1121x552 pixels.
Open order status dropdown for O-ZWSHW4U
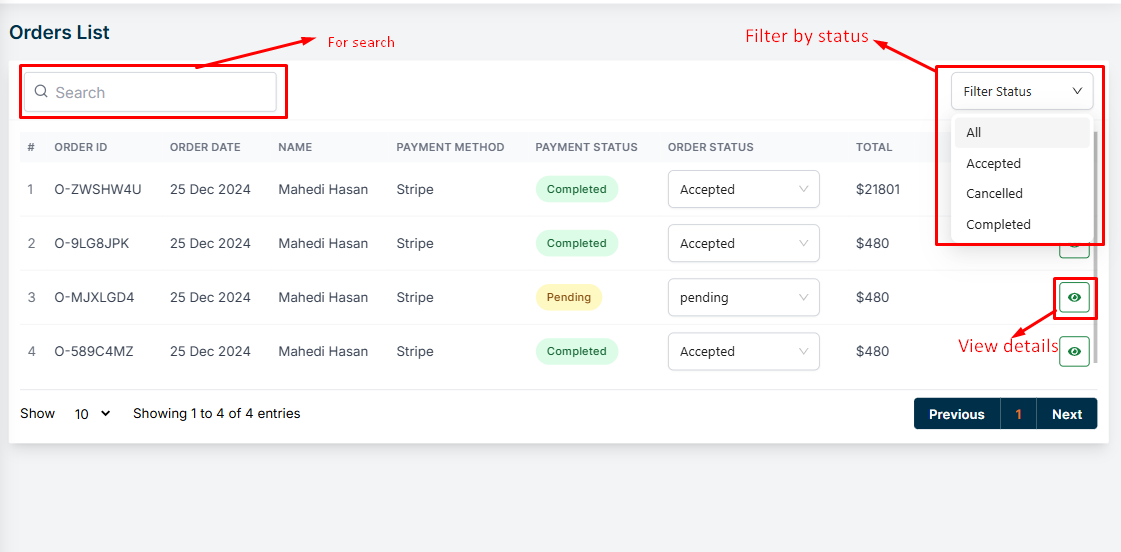pos(743,189)
